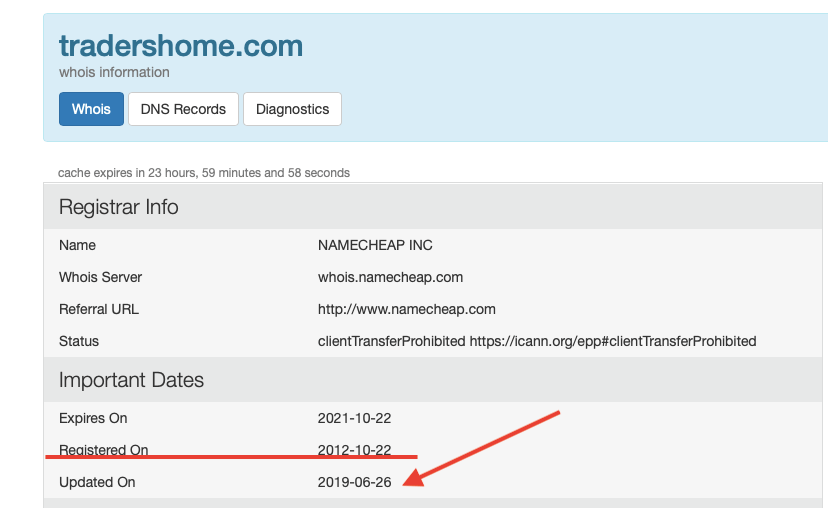The height and width of the screenshot is (508, 828).
Task: Click the Registered On label
Action: point(103,450)
